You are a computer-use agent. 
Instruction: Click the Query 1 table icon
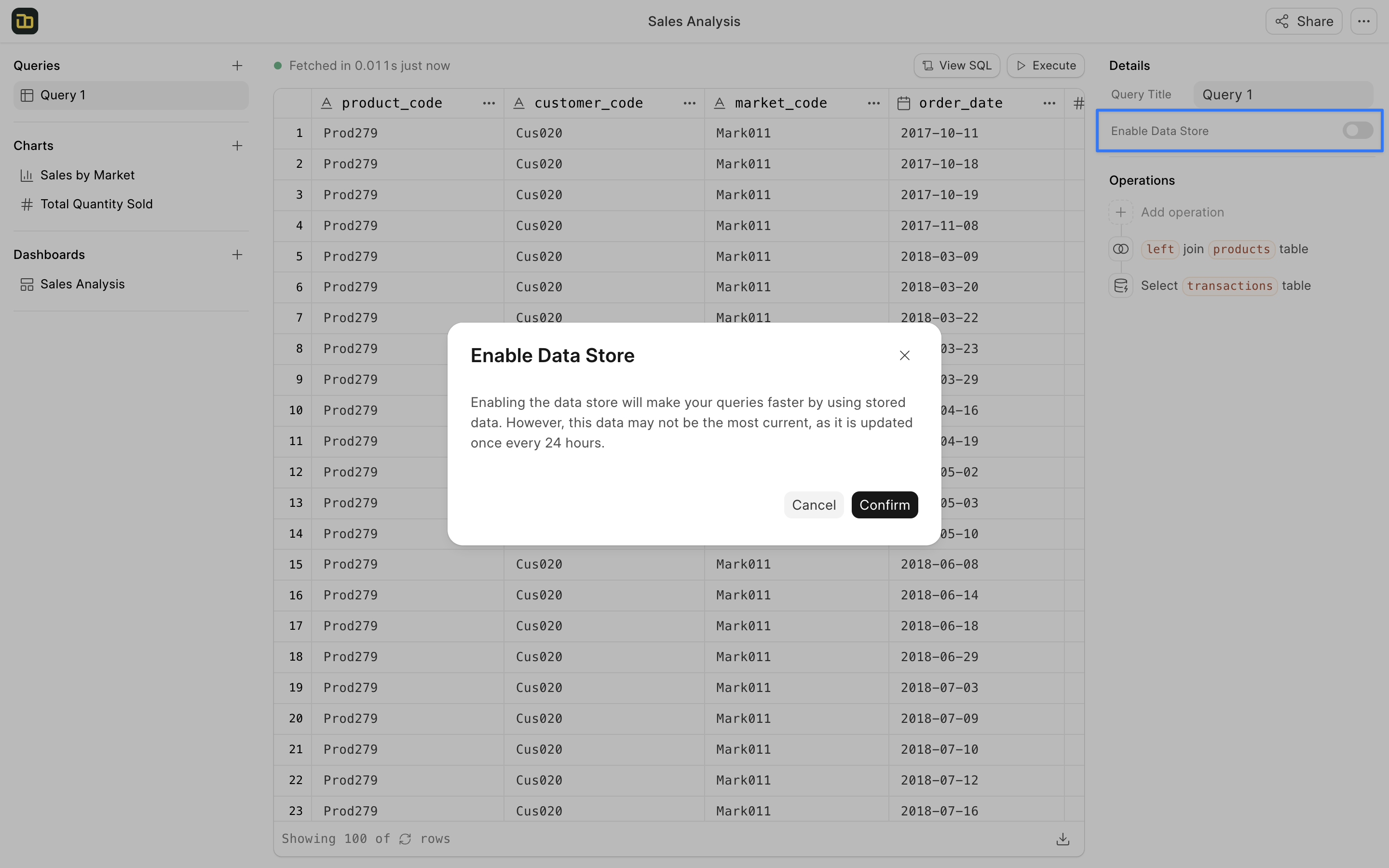27,95
